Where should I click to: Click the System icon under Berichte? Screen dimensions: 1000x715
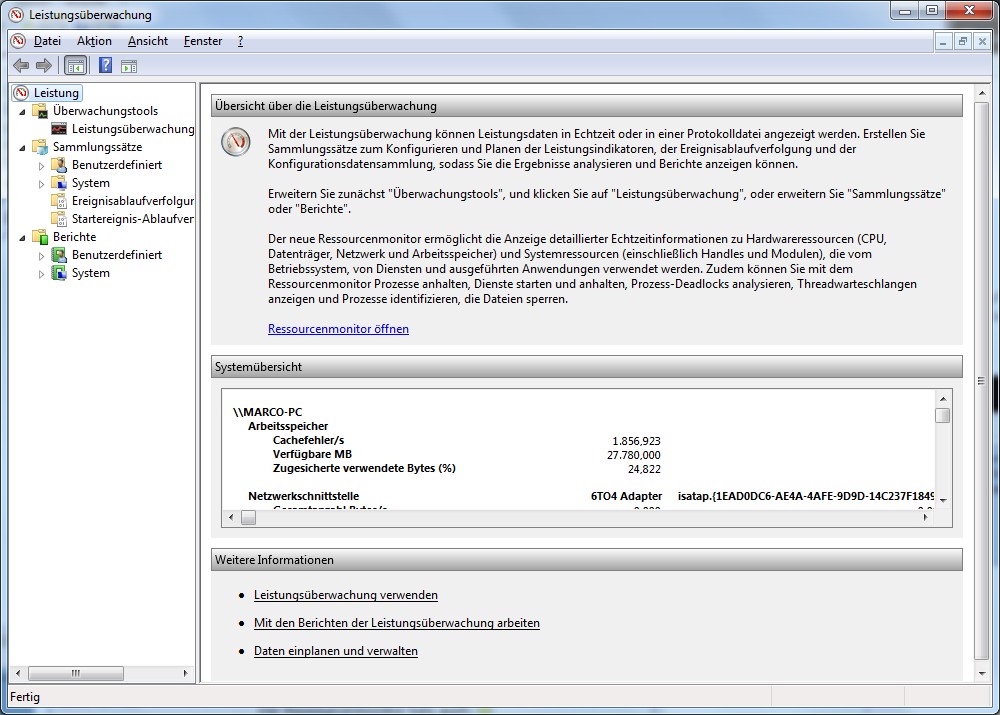[x=59, y=273]
